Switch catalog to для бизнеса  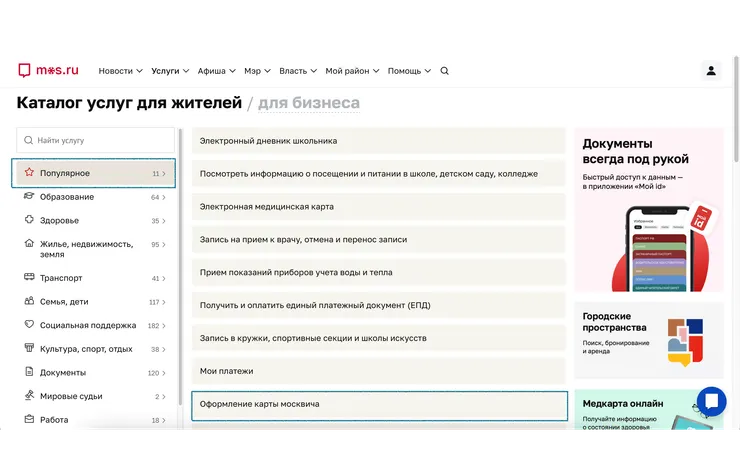coord(309,102)
